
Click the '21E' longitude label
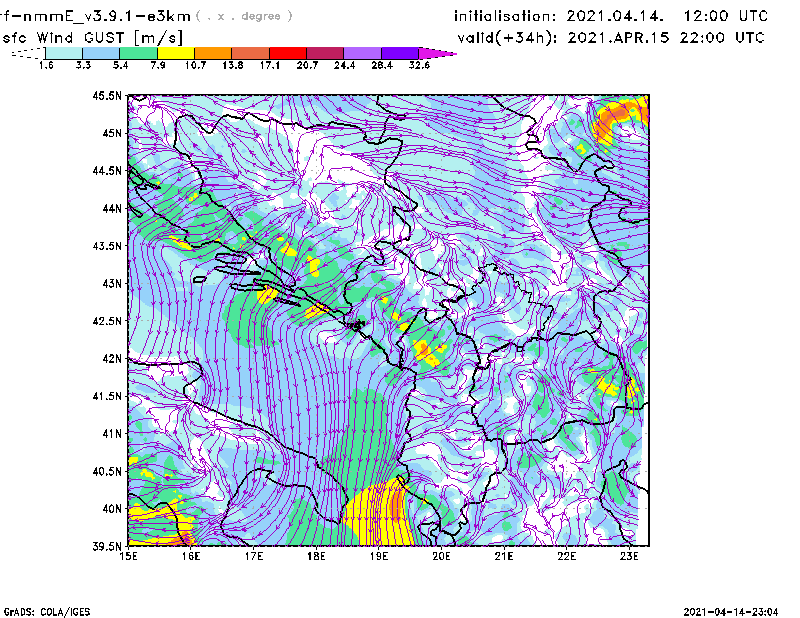pos(504,556)
